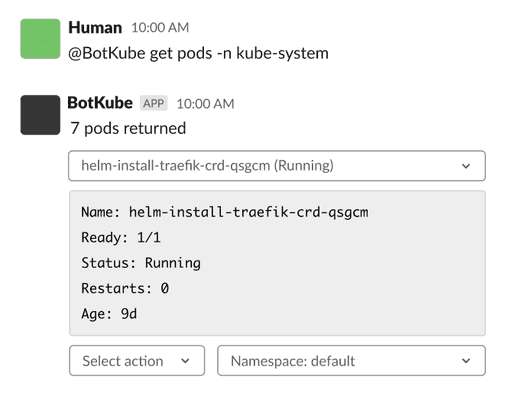Click the Human username
This screenshot has height=410, width=512.
95,27
